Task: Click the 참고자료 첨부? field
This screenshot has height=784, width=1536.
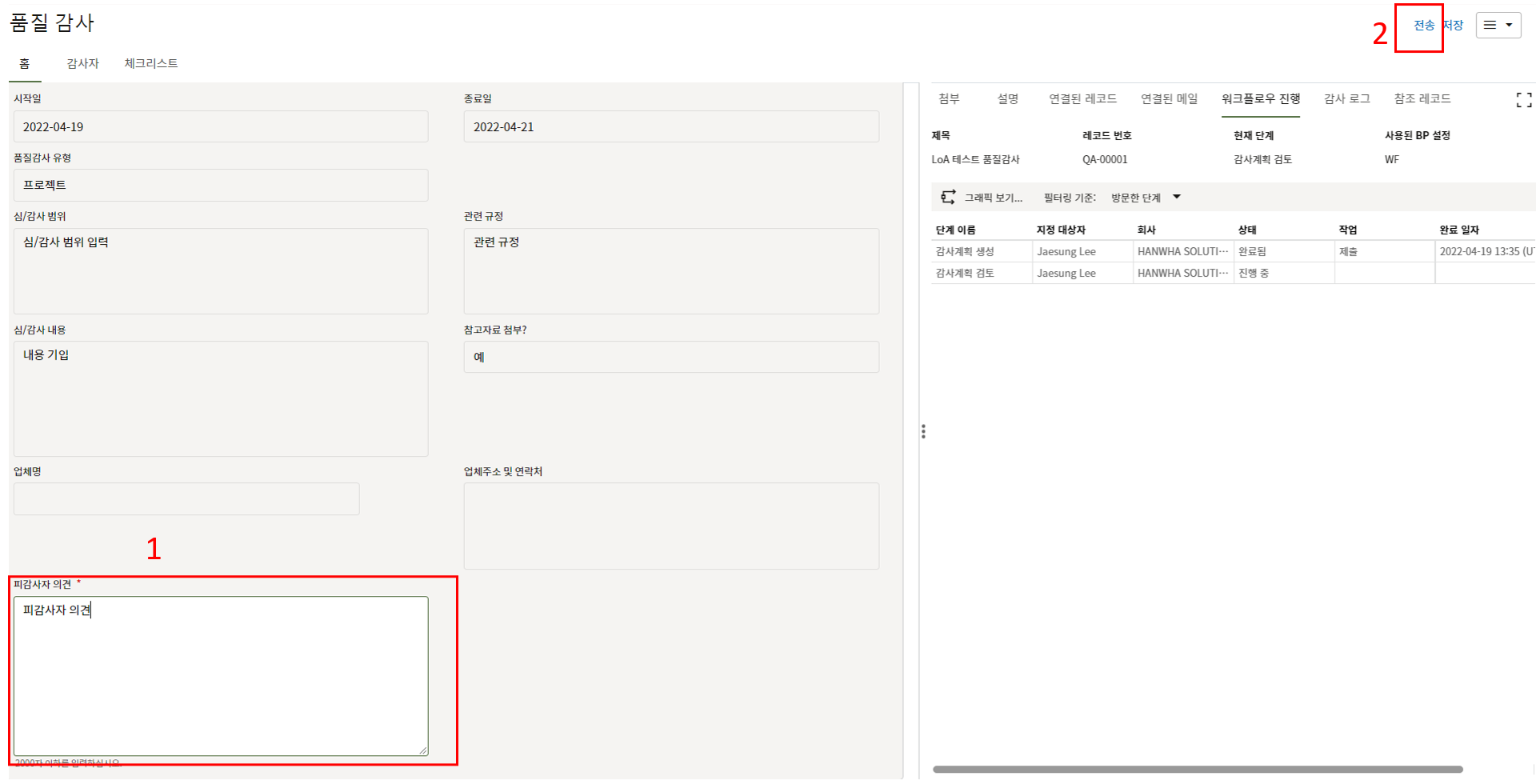Action: click(670, 357)
